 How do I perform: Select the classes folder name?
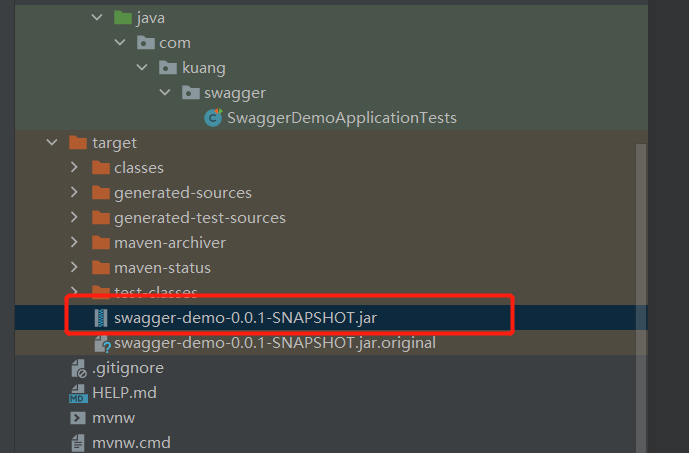tap(139, 168)
